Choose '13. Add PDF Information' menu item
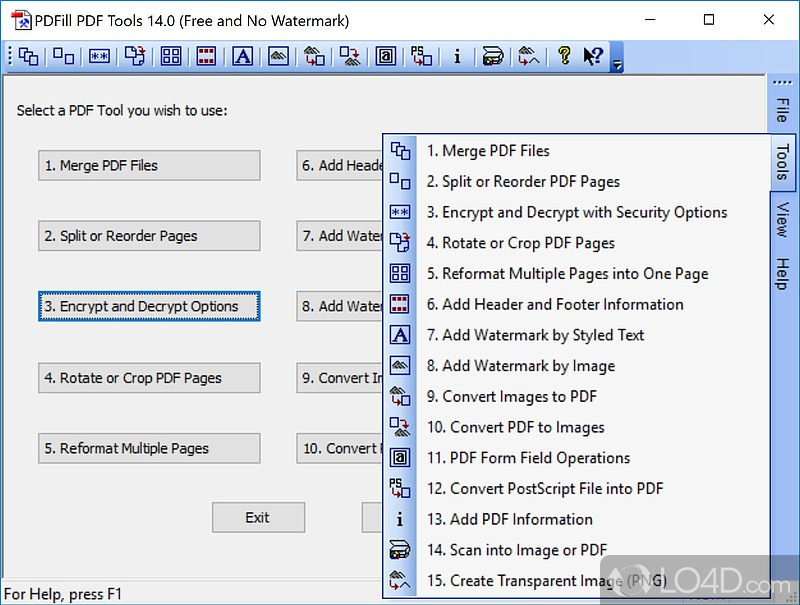This screenshot has width=800, height=605. pos(576,519)
